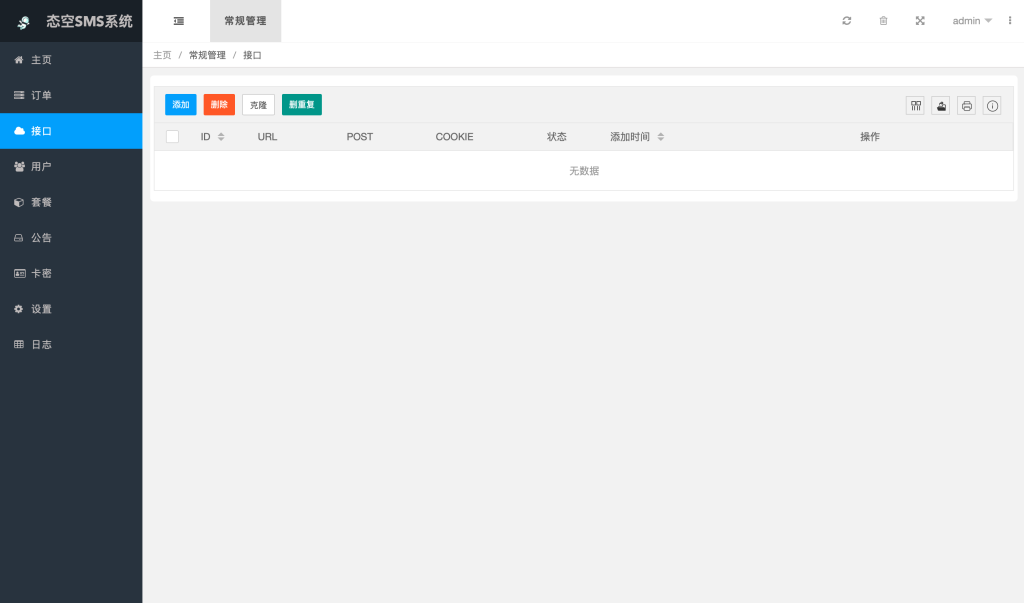The image size is (1024, 603).
Task: Click the blue 添加 button
Action: (x=181, y=105)
